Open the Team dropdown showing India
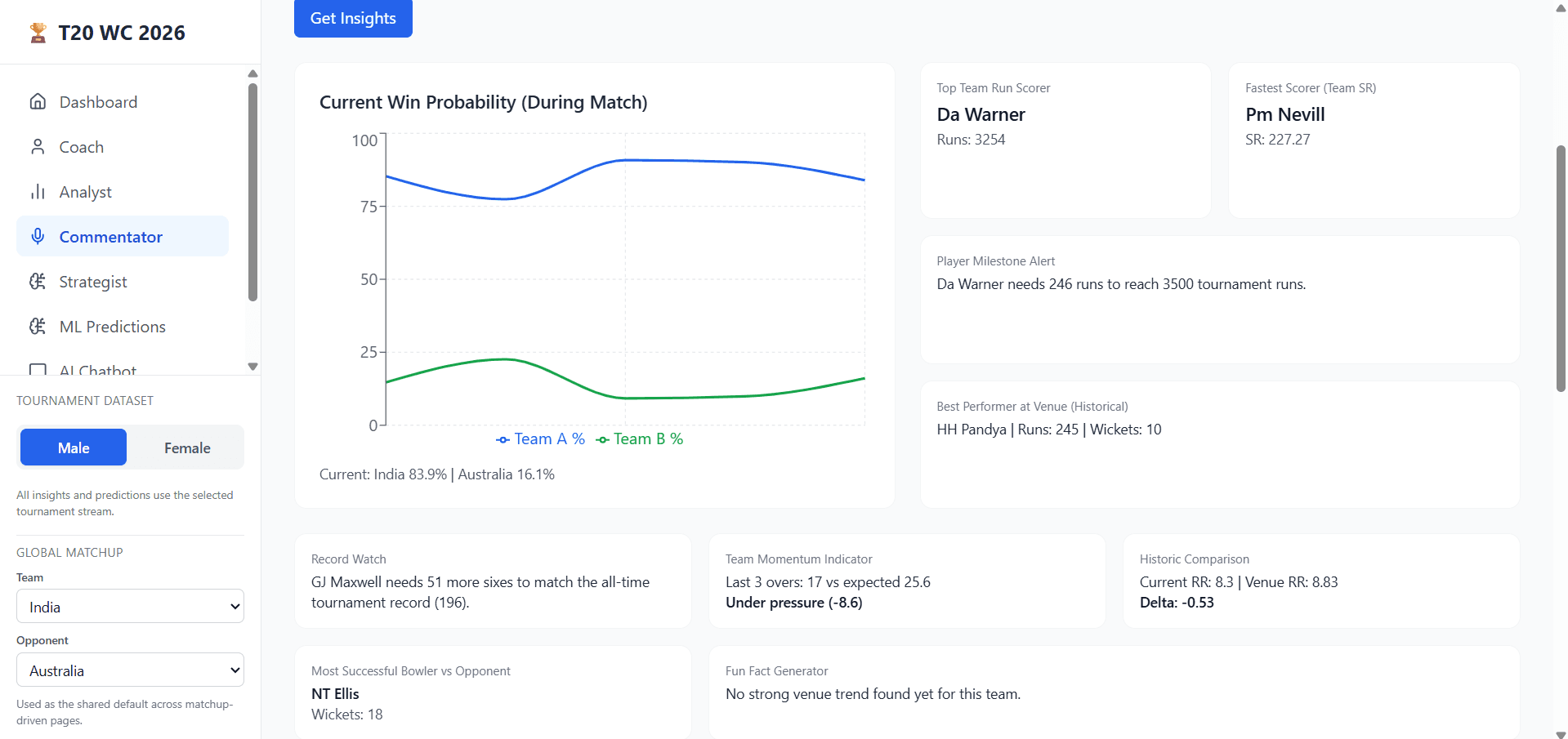The width and height of the screenshot is (1568, 739). 131,607
